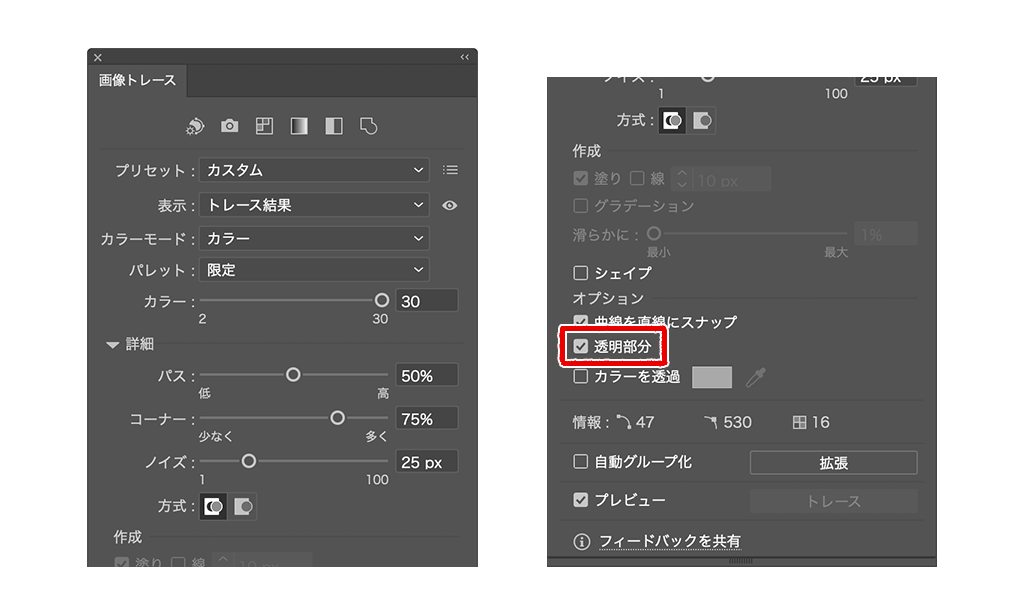Select abutting 方式 icon in right panel

[x=672, y=121]
